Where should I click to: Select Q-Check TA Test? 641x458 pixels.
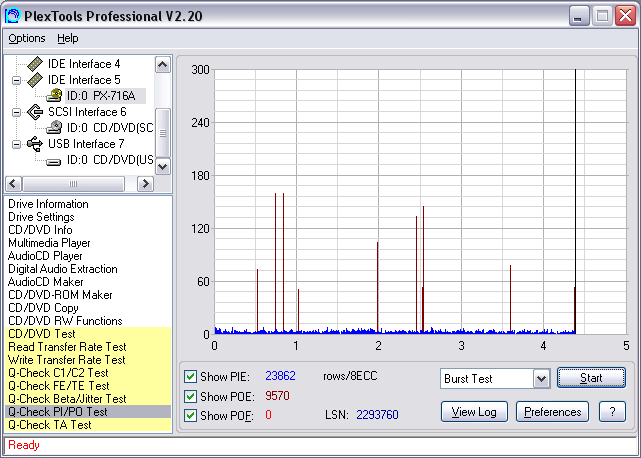coord(88,425)
